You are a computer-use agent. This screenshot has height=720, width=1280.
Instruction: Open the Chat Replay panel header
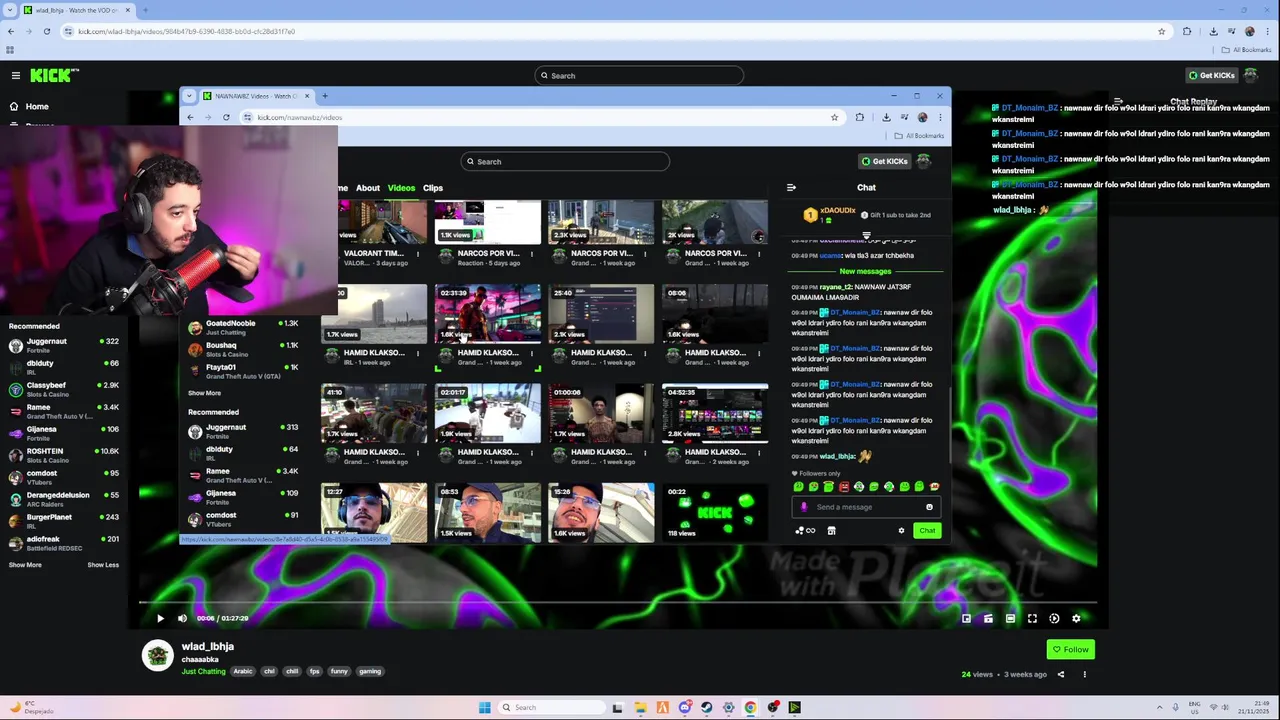1193,102
